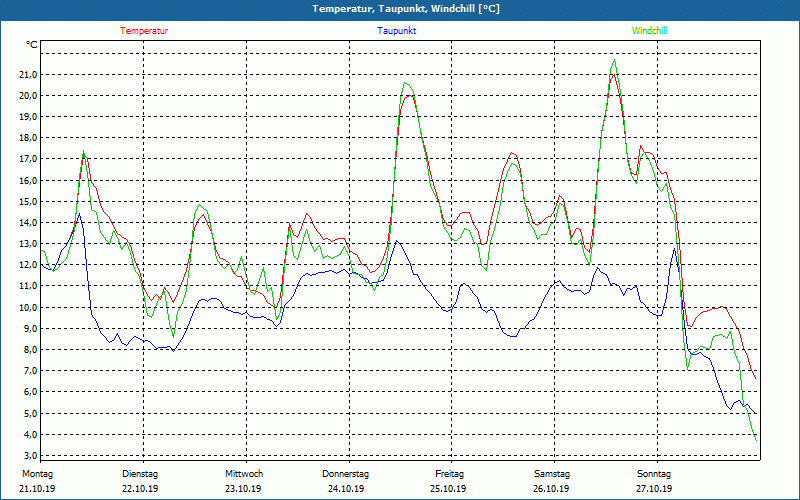Click the Freitag day label
The width and height of the screenshot is (800, 500).
(x=449, y=474)
